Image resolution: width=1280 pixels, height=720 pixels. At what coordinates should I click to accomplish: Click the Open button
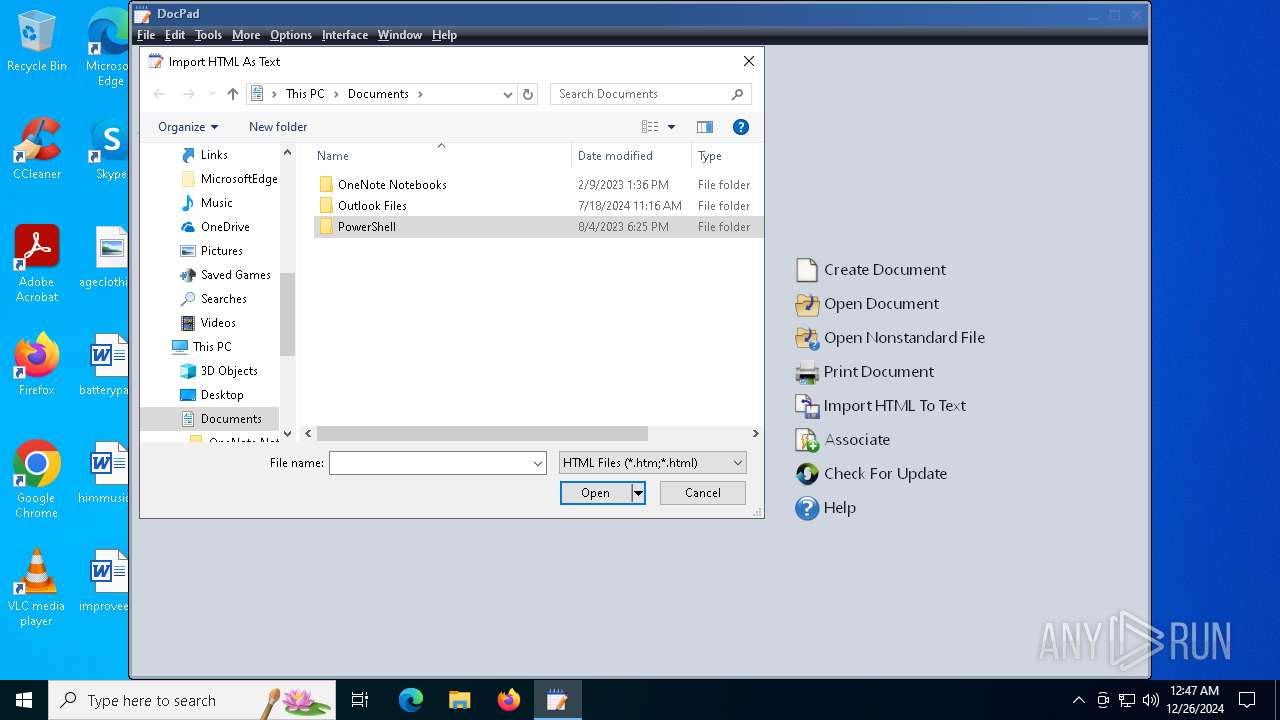tap(596, 493)
